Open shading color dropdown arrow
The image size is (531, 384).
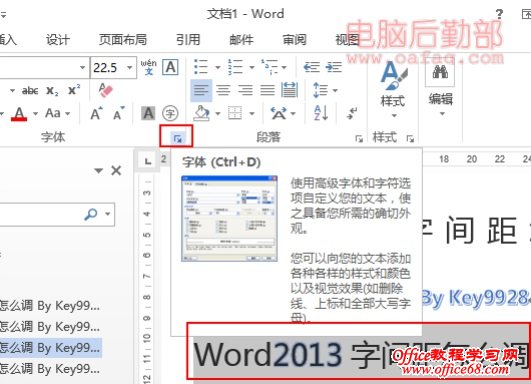point(218,113)
